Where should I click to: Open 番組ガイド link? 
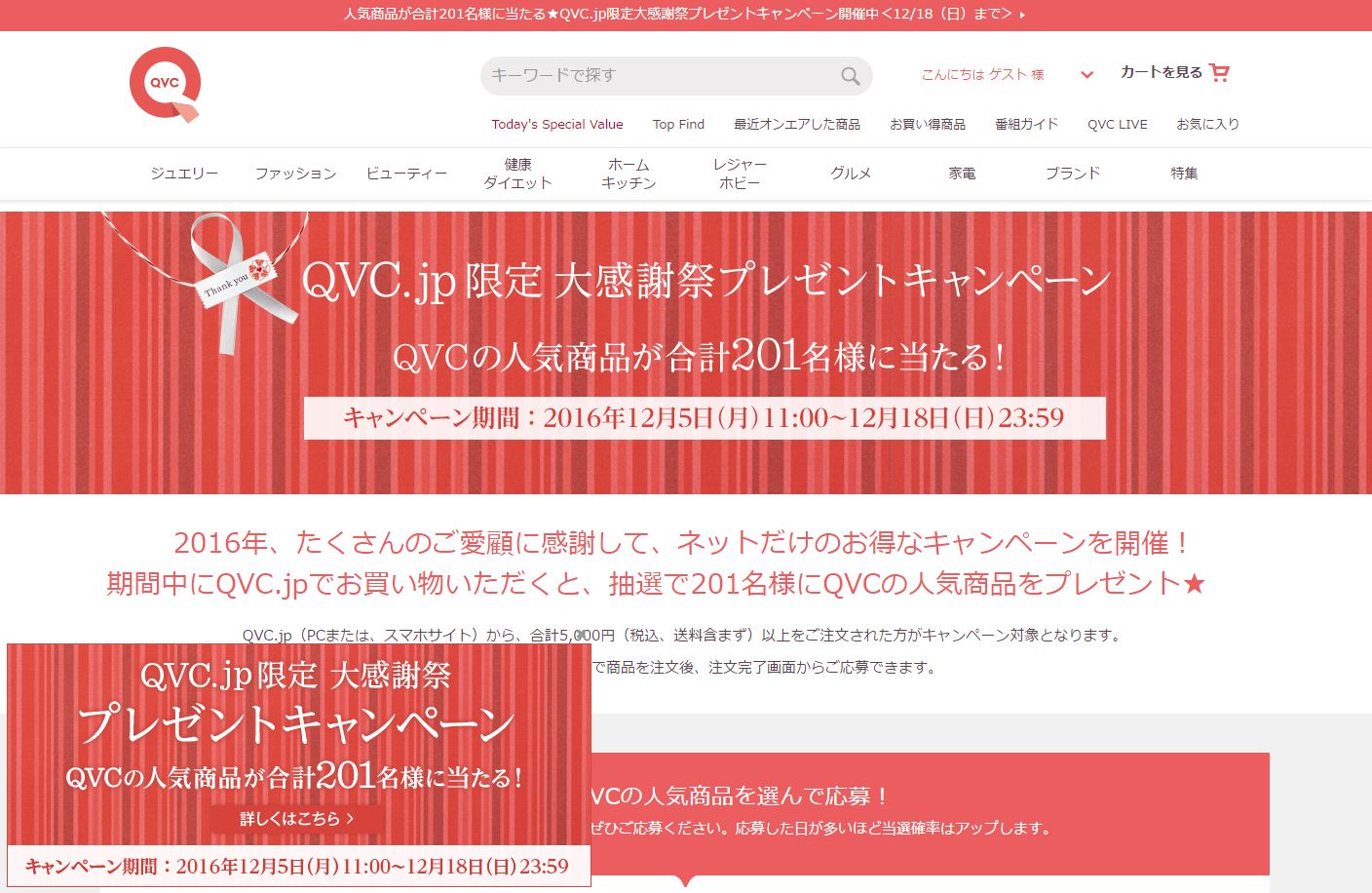(x=1026, y=124)
